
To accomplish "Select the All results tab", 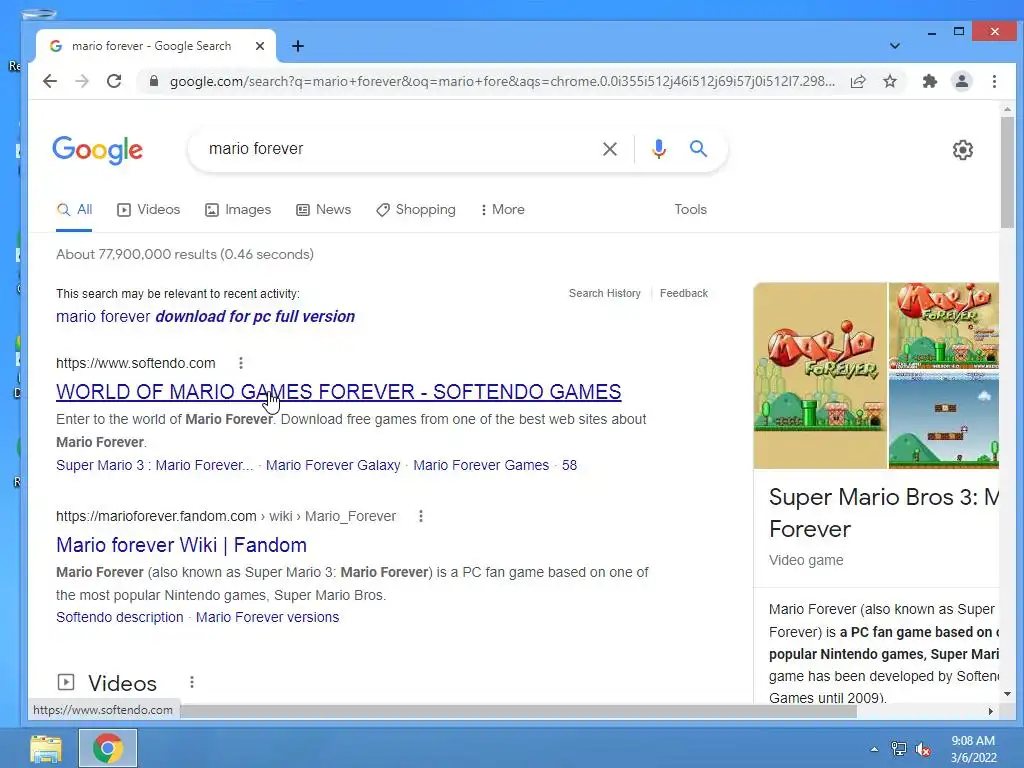I will [x=74, y=210].
